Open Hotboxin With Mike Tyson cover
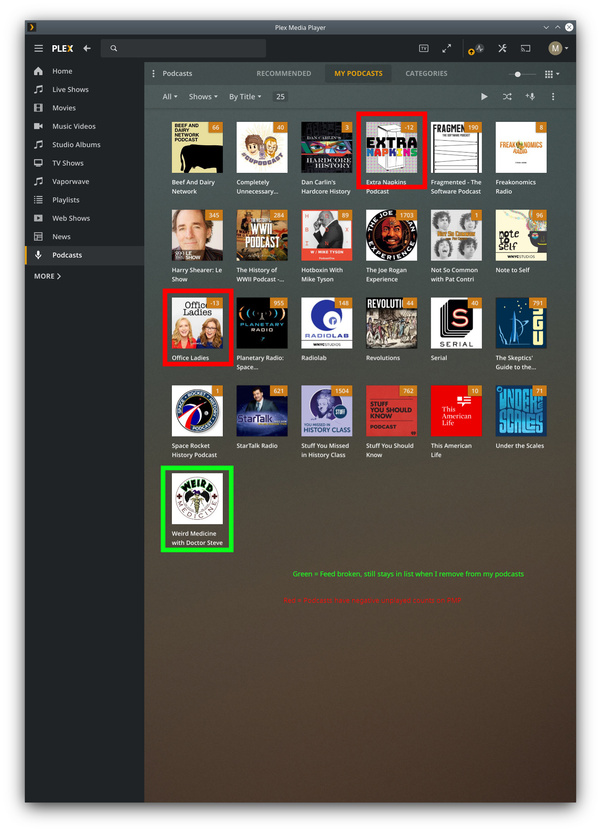 (327, 235)
